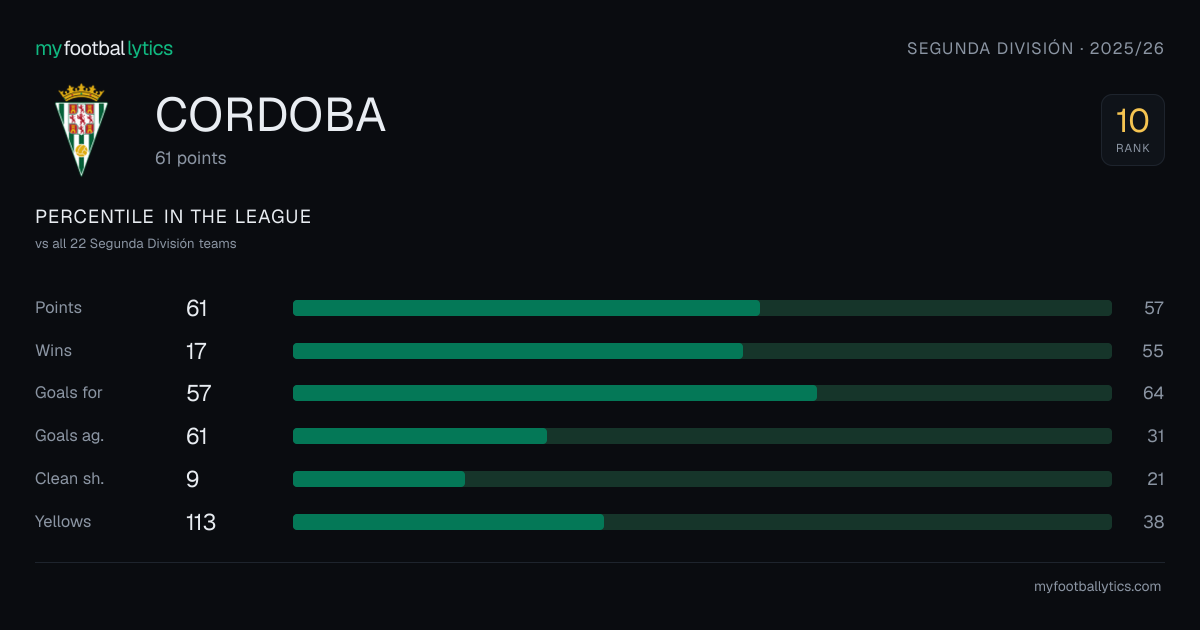Select the Segunda División 2025/26 label
Image resolution: width=1200 pixels, height=630 pixels.
(1035, 48)
